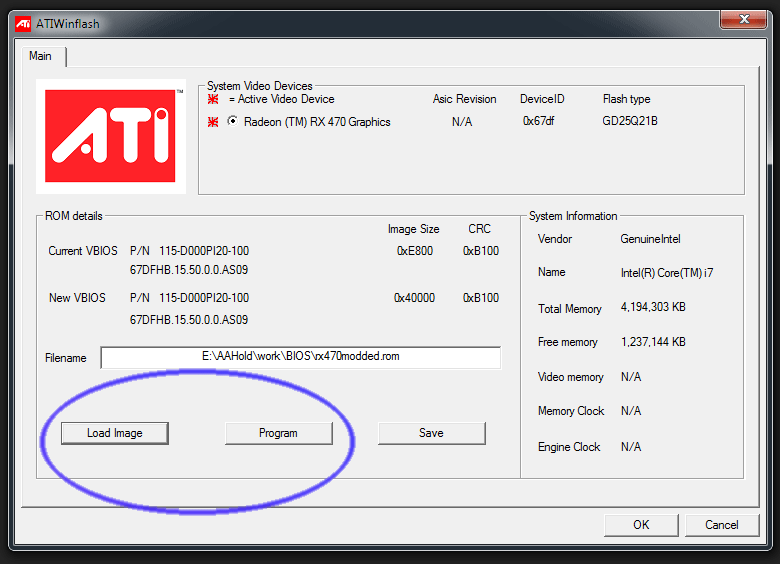Click the New VBIOS image size "0x40000"
The image size is (780, 564).
(414, 298)
